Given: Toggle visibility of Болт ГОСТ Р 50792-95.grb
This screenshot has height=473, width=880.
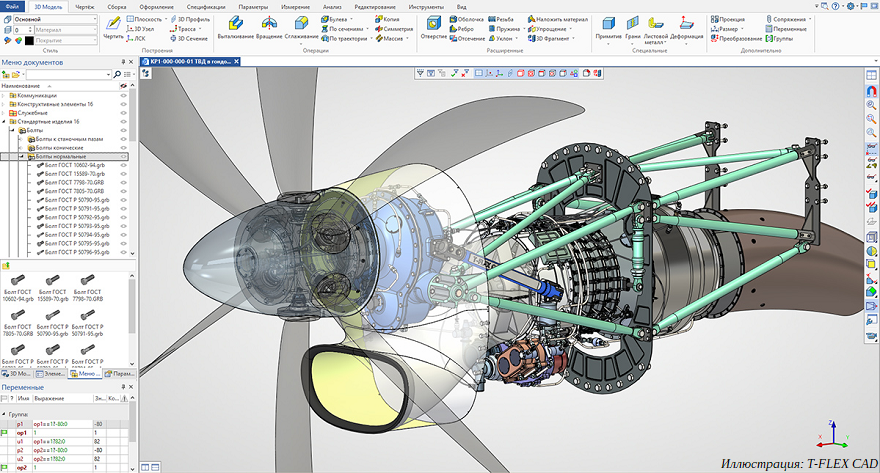Looking at the screenshot, I should 123,217.
